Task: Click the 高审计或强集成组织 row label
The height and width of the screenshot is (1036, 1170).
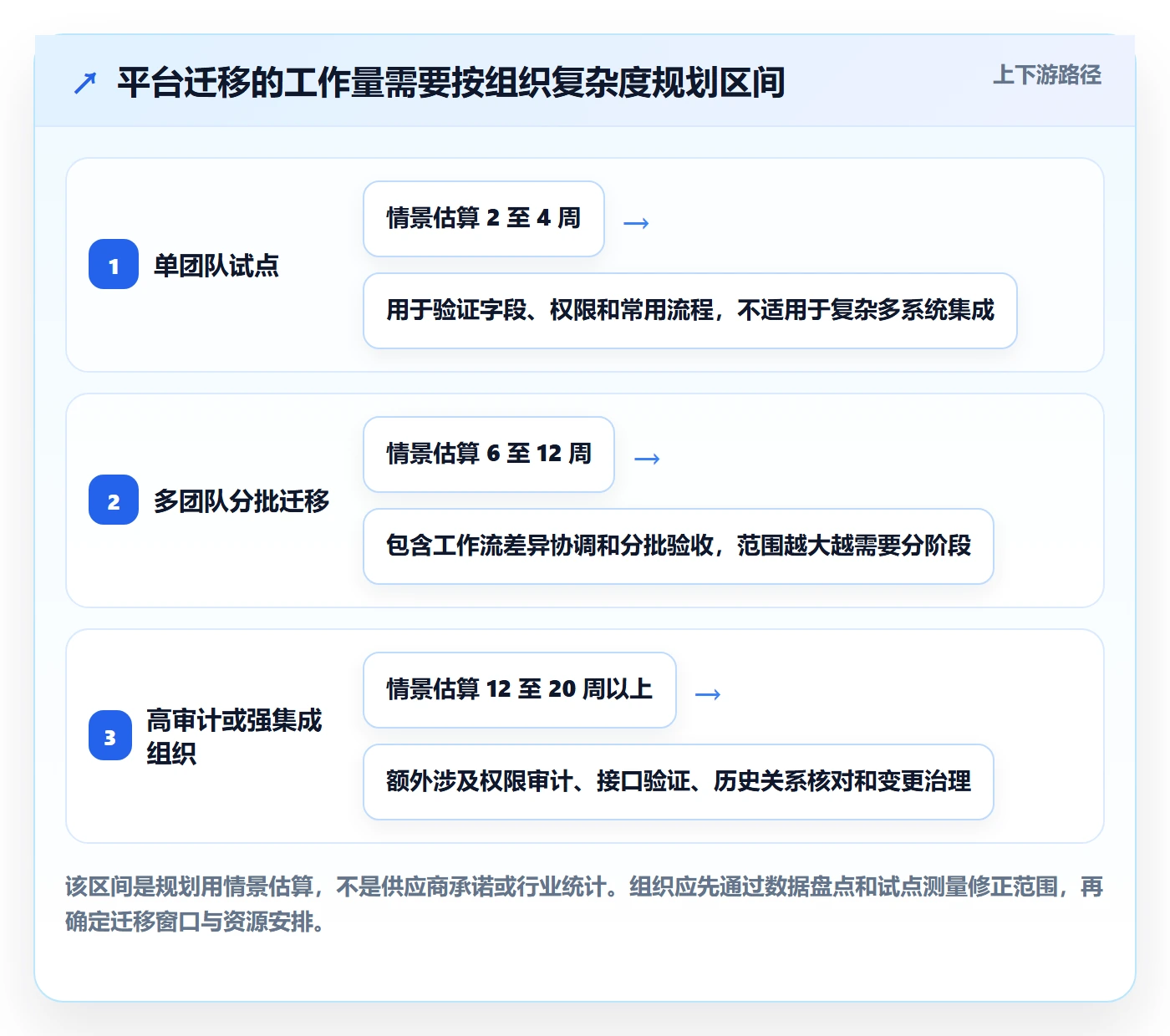Action: [234, 736]
